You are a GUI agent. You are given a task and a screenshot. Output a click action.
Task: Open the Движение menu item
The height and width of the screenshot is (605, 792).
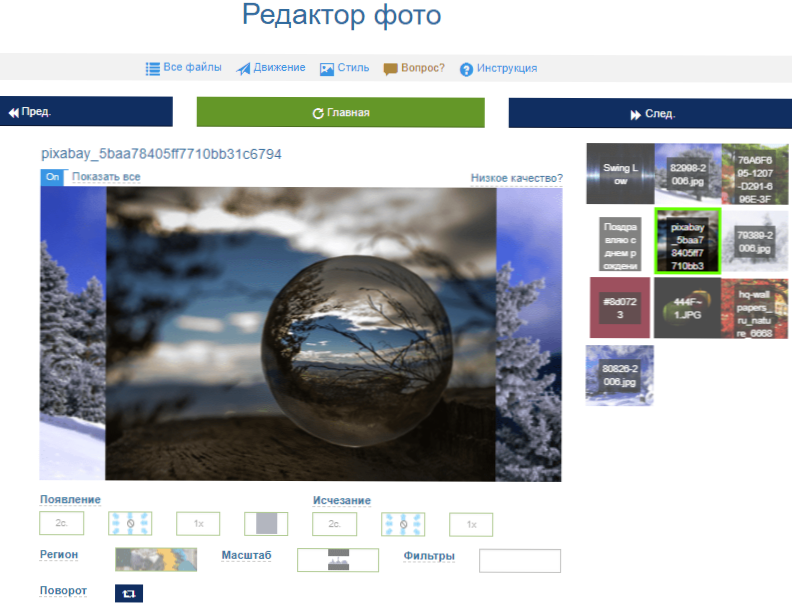pos(271,68)
